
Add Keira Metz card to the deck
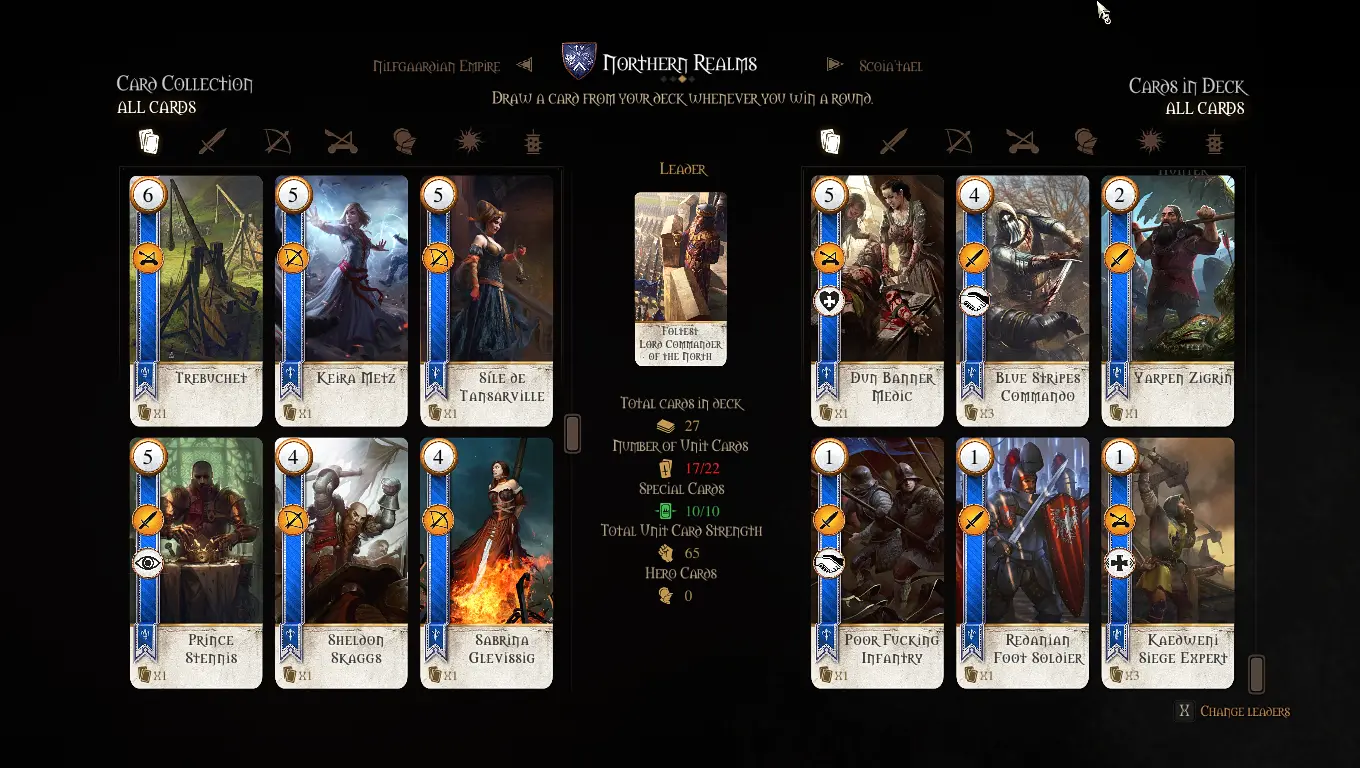(341, 301)
